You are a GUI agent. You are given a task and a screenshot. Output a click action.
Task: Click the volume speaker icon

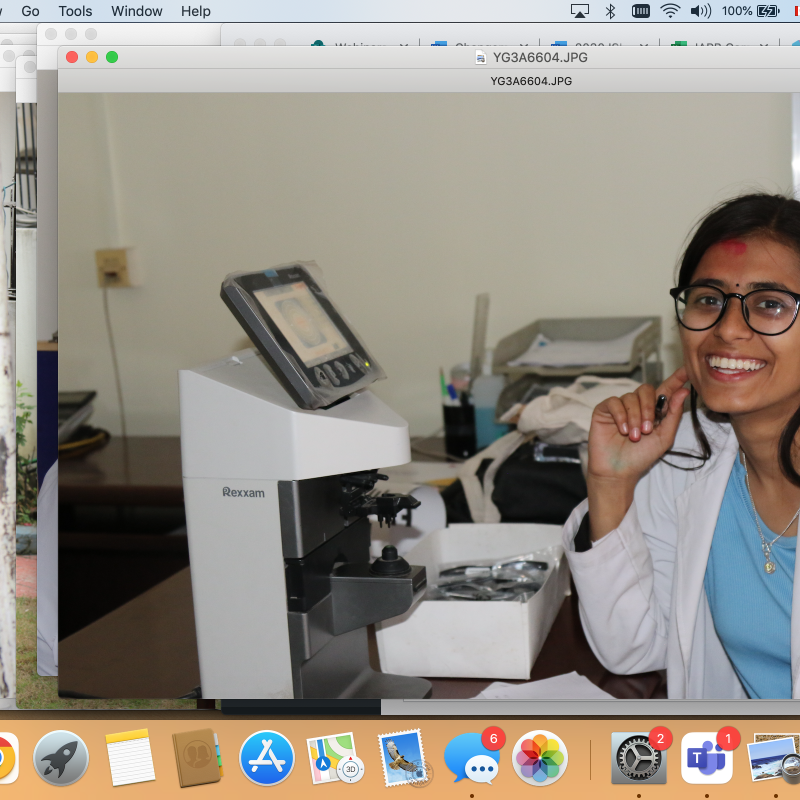tap(701, 11)
